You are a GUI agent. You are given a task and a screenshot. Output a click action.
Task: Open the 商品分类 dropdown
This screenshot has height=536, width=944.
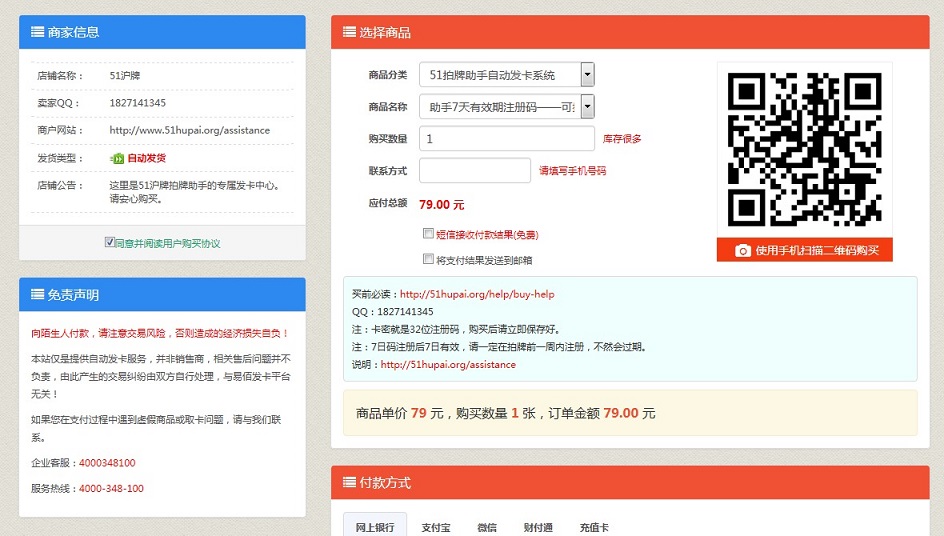[507, 75]
